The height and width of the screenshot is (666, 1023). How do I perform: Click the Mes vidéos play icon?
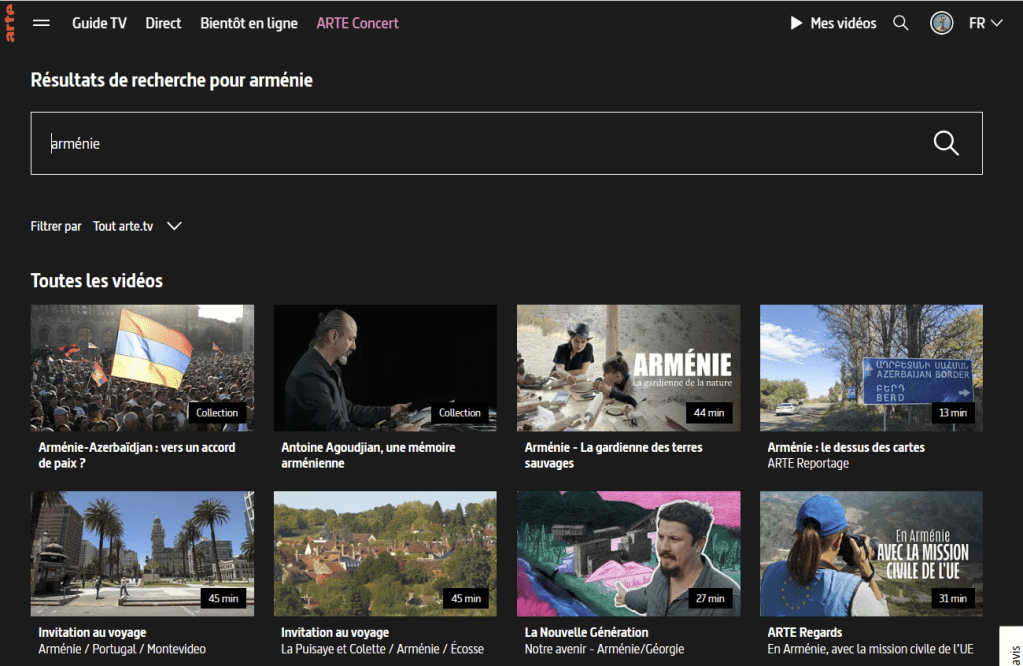point(796,23)
